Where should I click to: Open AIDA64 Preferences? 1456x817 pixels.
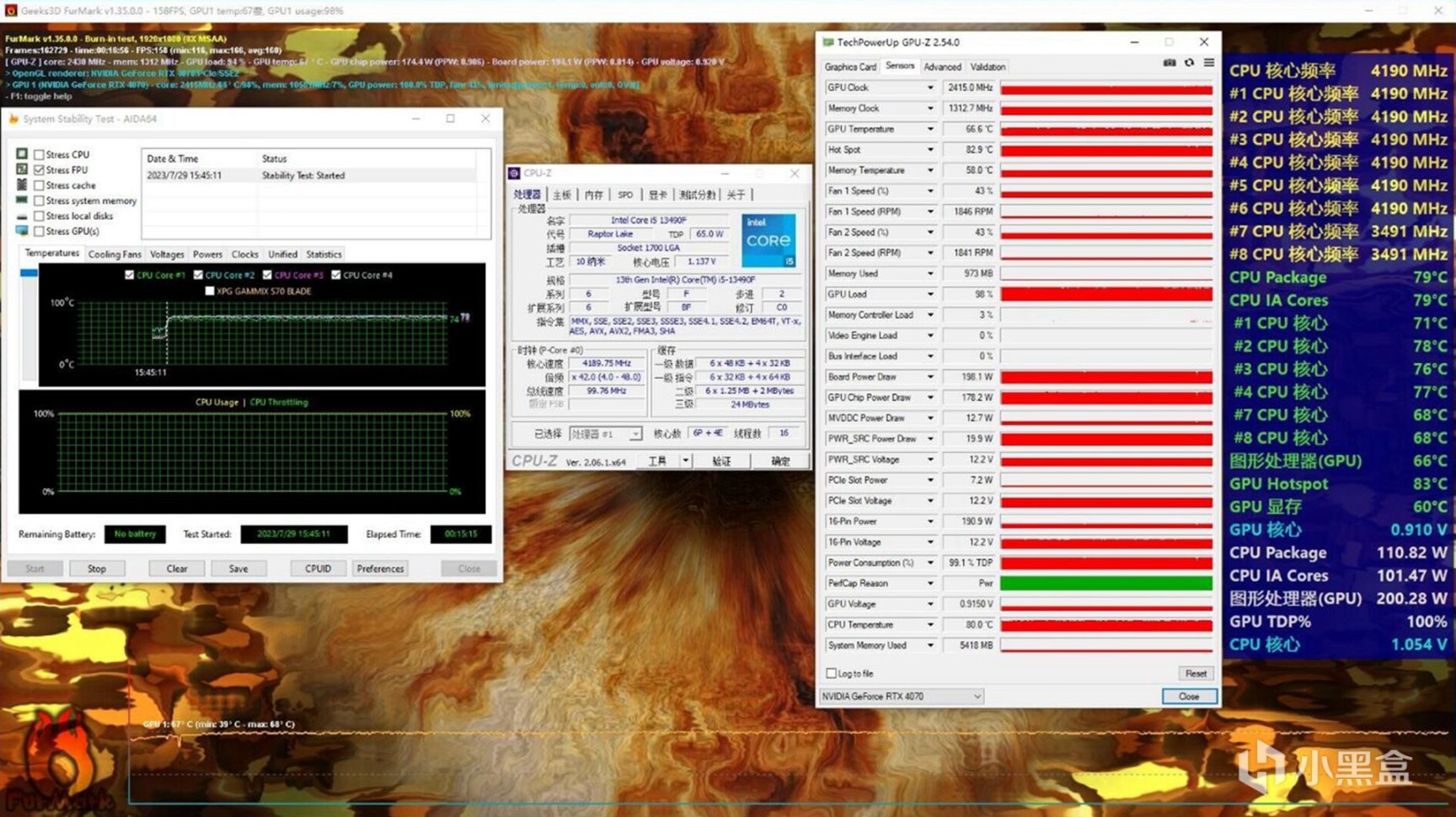pos(380,569)
